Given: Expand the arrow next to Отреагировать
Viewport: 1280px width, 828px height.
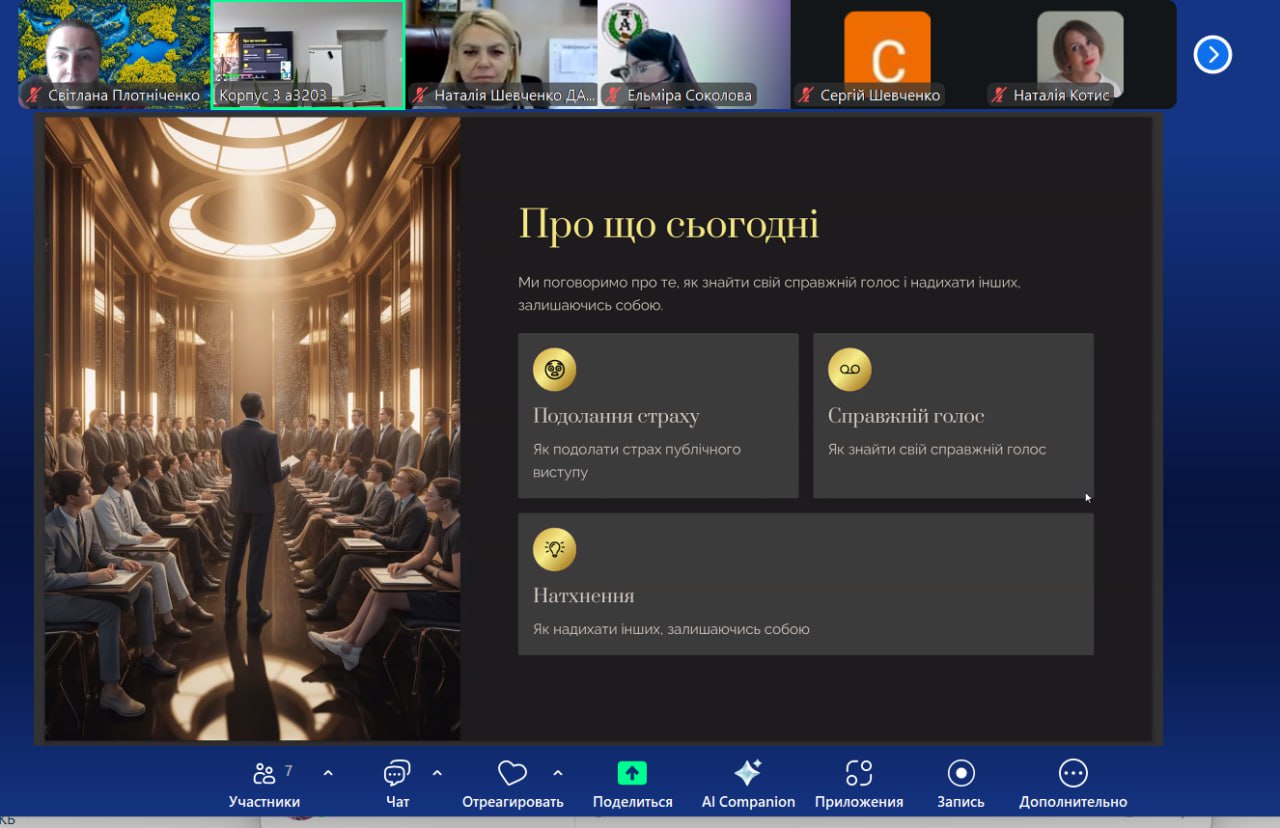Looking at the screenshot, I should point(558,773).
